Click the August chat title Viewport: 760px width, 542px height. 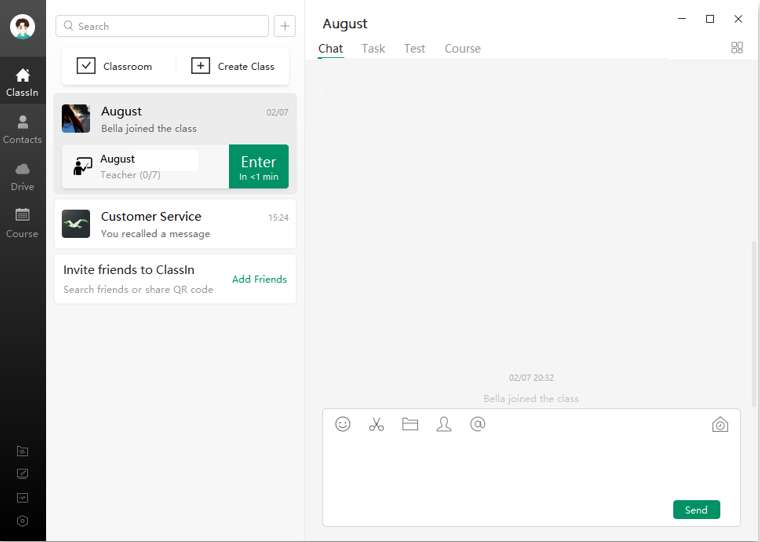(x=345, y=23)
